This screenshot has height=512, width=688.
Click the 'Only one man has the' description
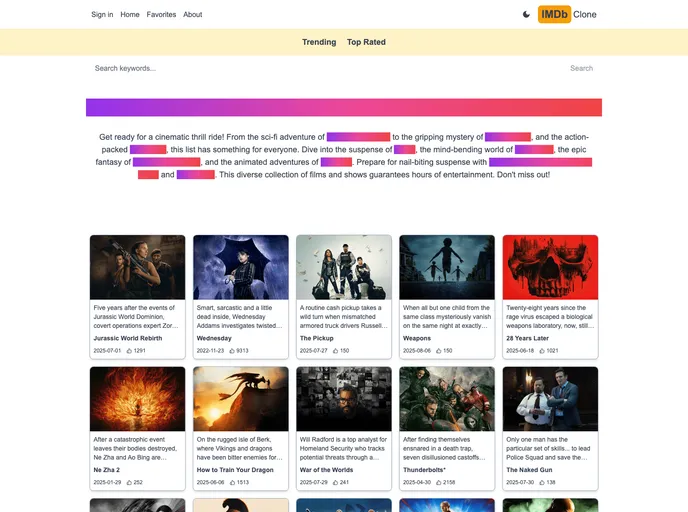(548, 448)
